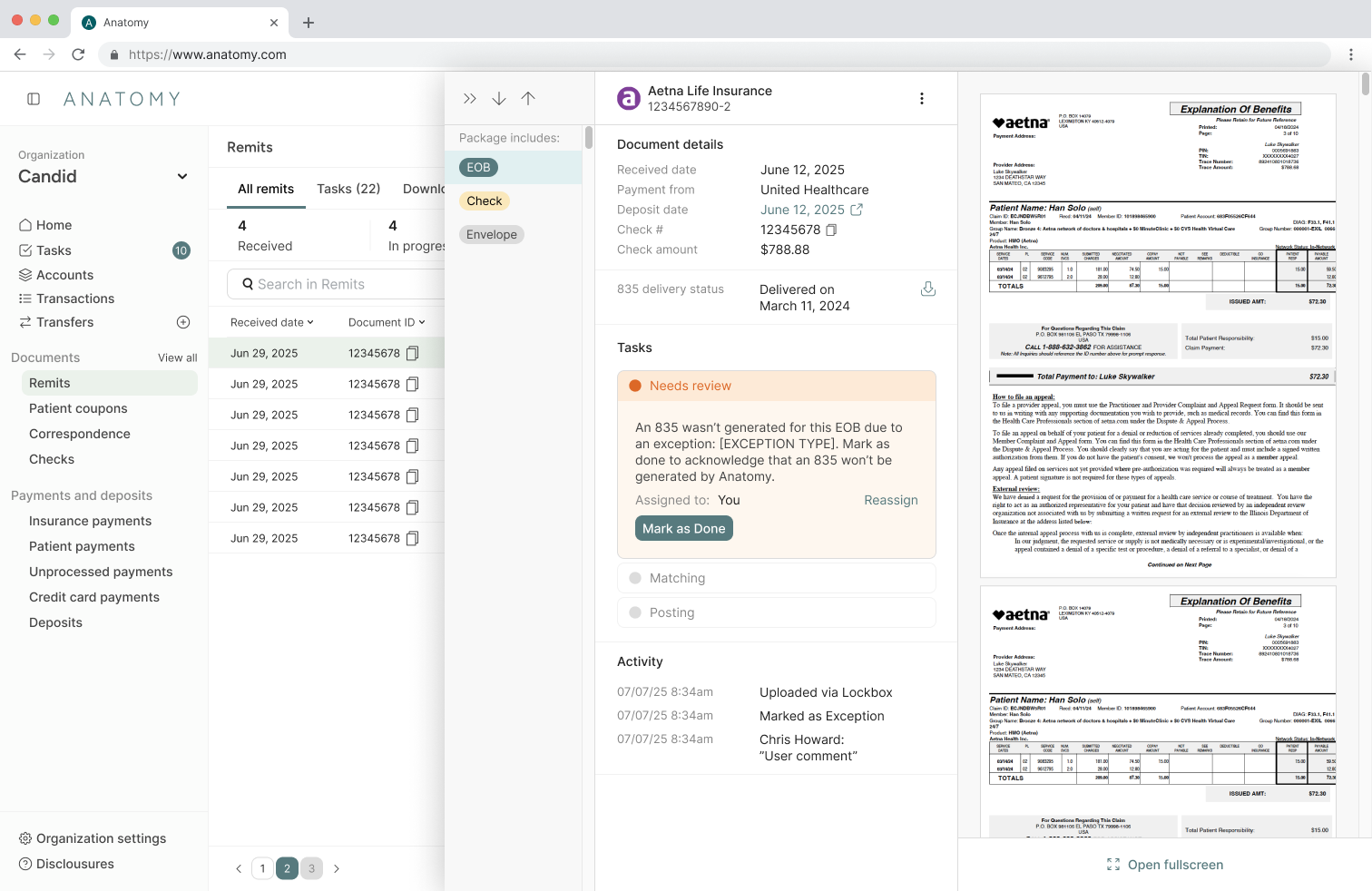Click the Aetna logo avatar
Screen dimensions: 1372x891
pos(629,98)
